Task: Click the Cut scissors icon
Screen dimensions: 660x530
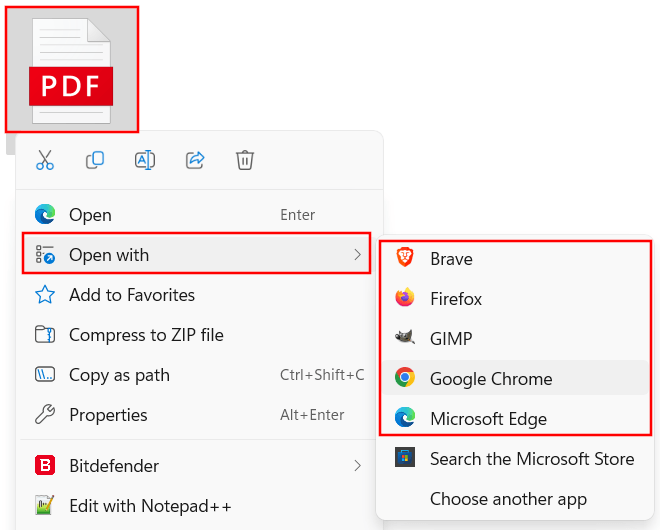Action: pos(45,160)
